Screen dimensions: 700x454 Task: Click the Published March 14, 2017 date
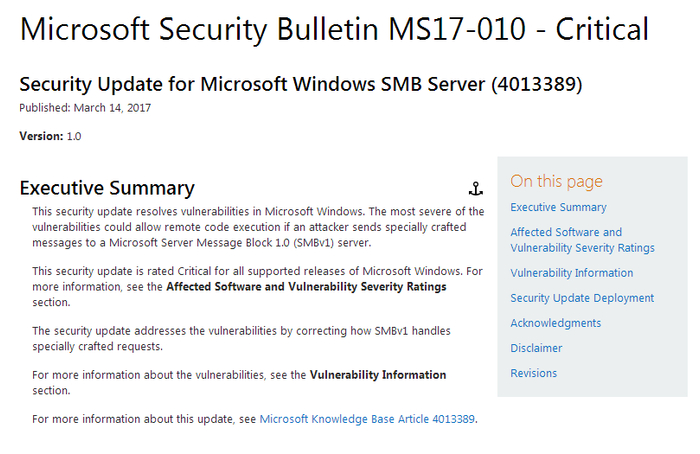pyautogui.click(x=84, y=108)
